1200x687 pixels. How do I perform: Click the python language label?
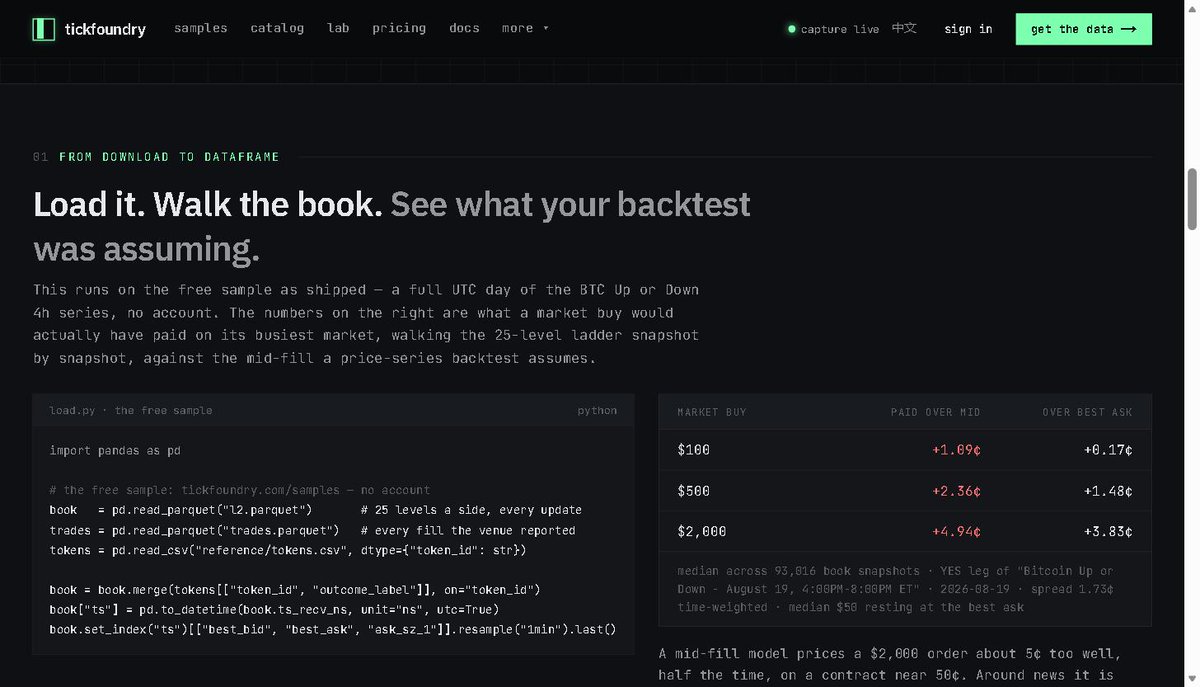pos(597,411)
